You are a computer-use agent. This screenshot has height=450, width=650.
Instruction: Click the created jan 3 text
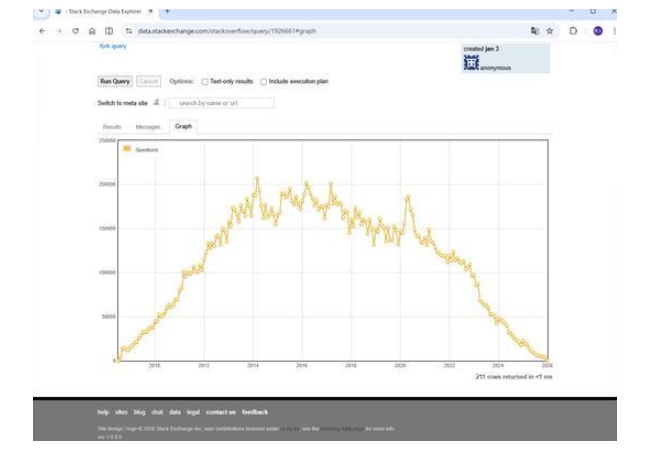481,48
